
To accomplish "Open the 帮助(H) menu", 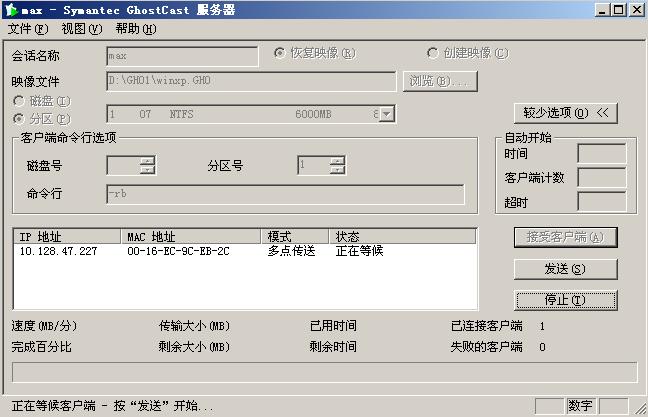I will tap(136, 29).
